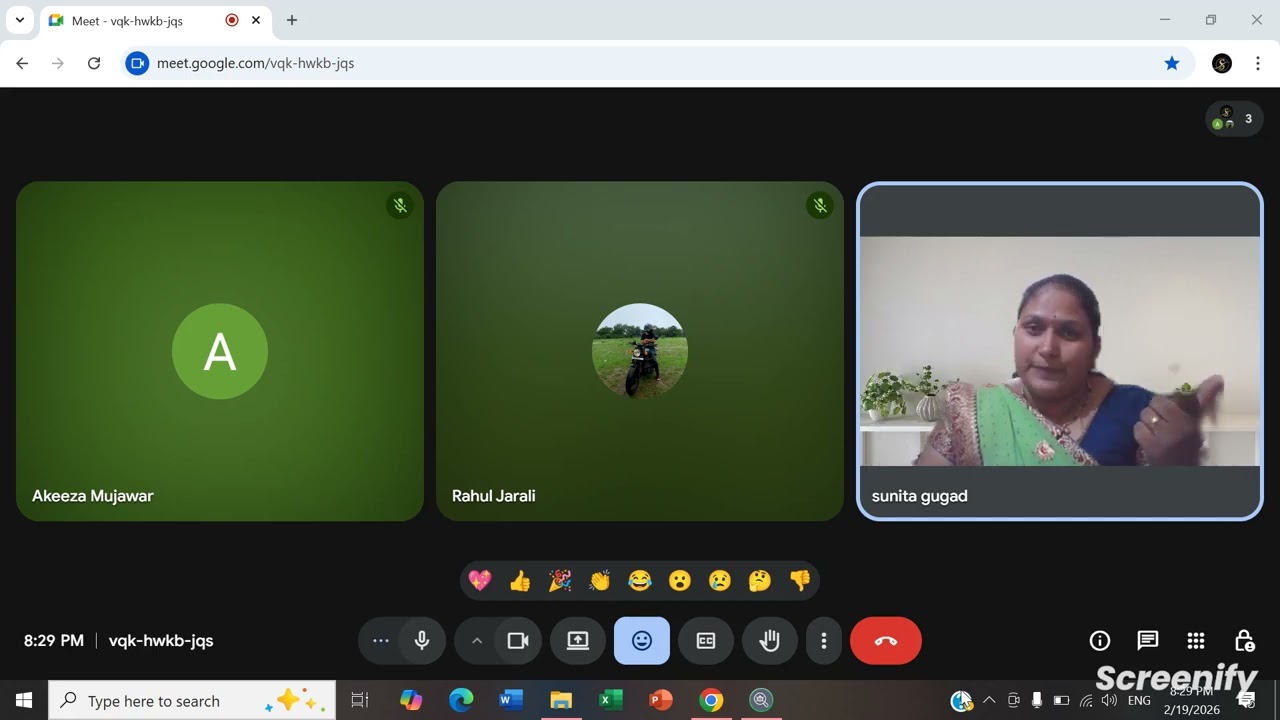1280x720 pixels.
Task: Open Microsoft Edge from the taskbar
Action: [x=461, y=700]
